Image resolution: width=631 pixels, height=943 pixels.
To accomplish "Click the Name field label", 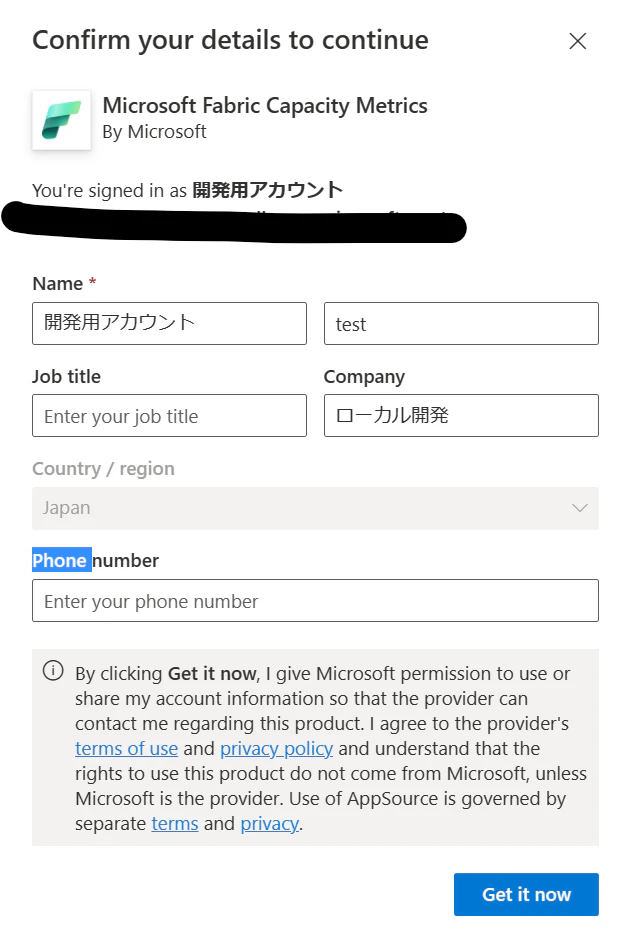I will coord(58,283).
